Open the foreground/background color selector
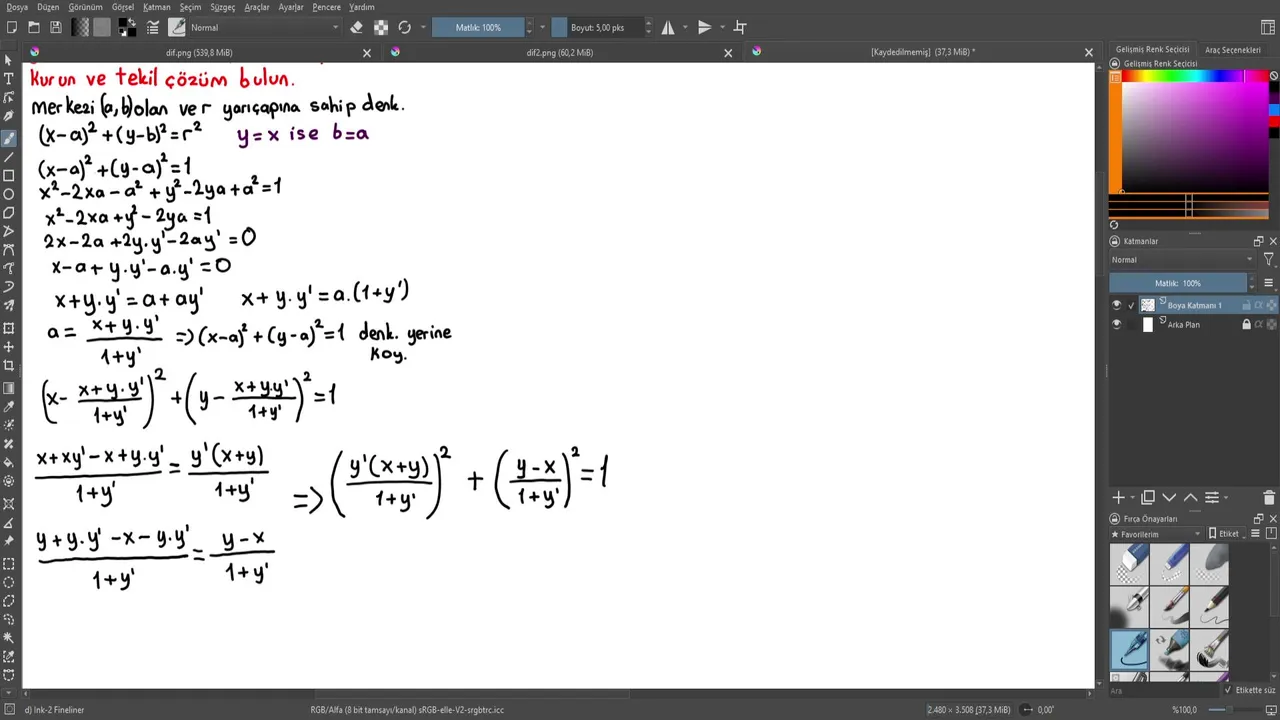Viewport: 1280px width, 720px height. 127,27
